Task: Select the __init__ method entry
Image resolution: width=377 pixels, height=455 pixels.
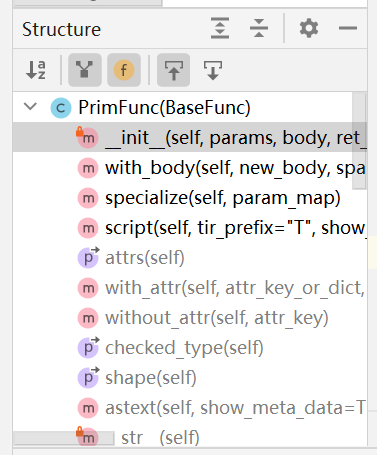Action: 190,137
